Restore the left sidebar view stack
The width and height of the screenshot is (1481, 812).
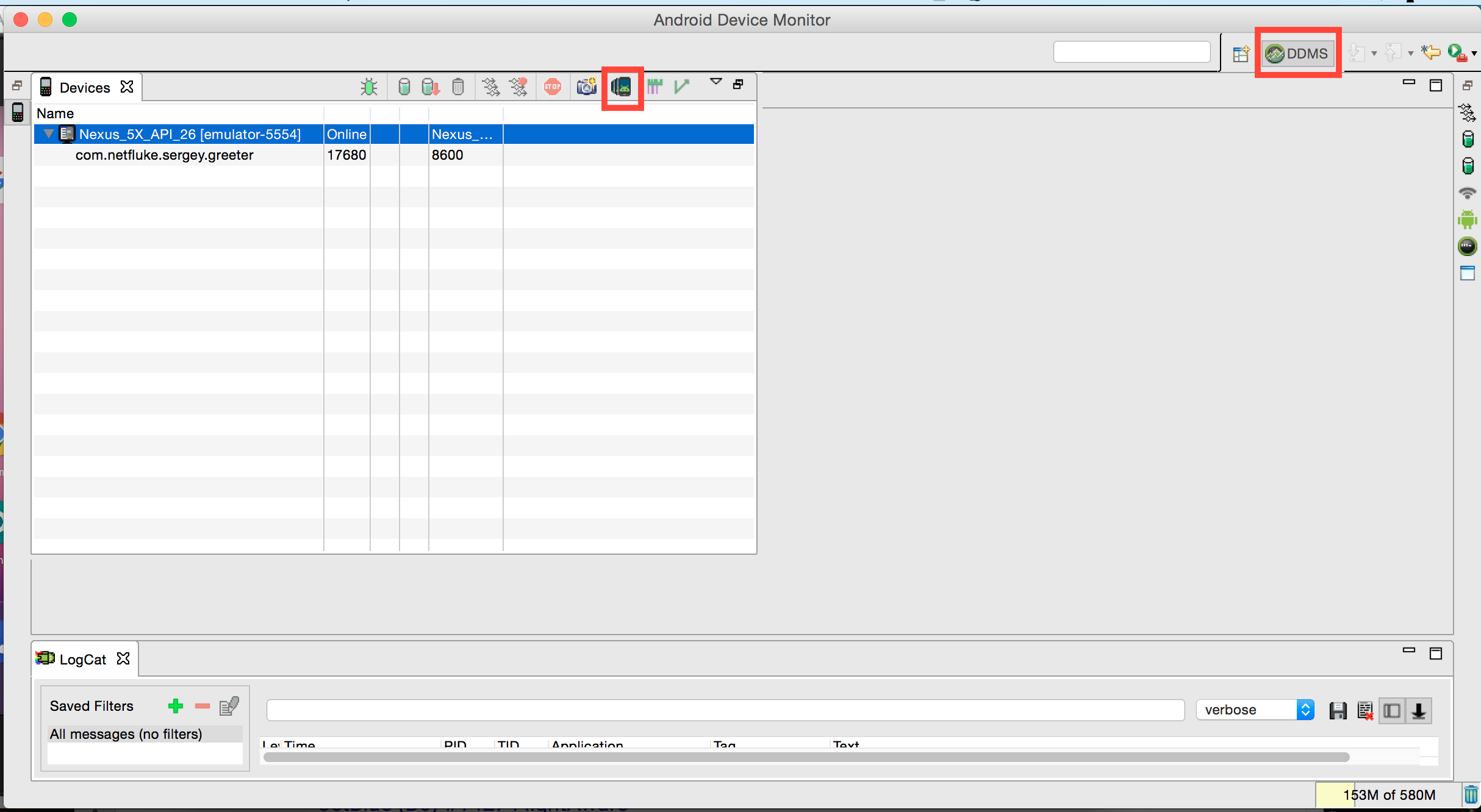coord(17,85)
